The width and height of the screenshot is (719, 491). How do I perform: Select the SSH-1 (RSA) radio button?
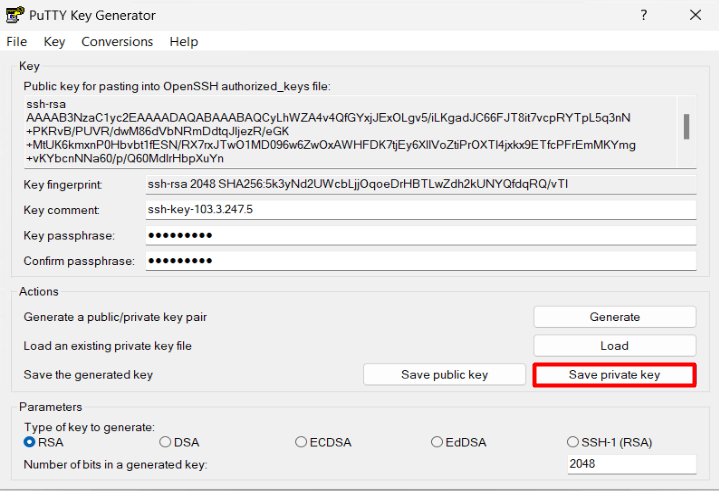point(572,442)
